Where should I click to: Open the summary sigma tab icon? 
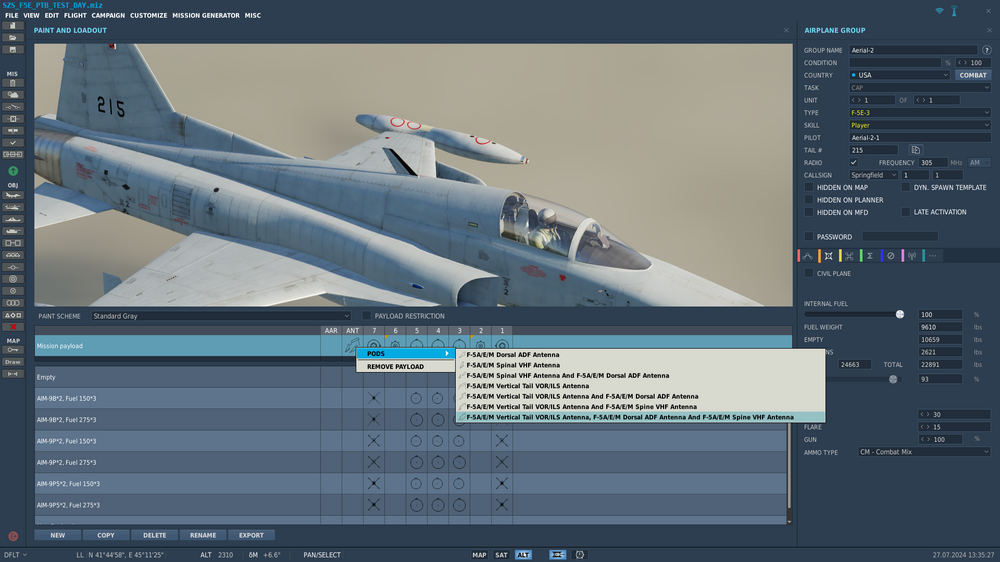[869, 256]
